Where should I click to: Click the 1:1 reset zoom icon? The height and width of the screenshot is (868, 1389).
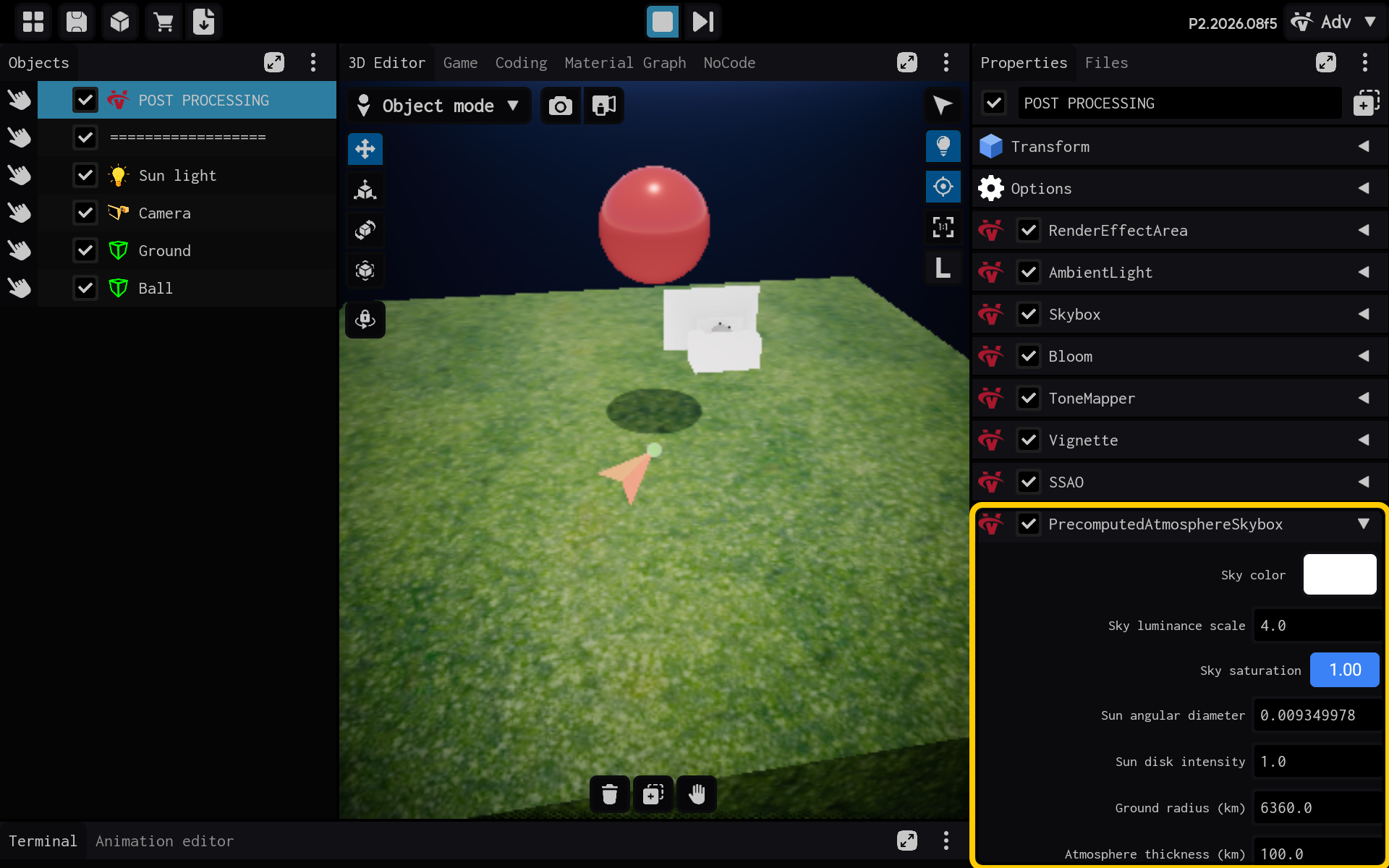tap(943, 227)
